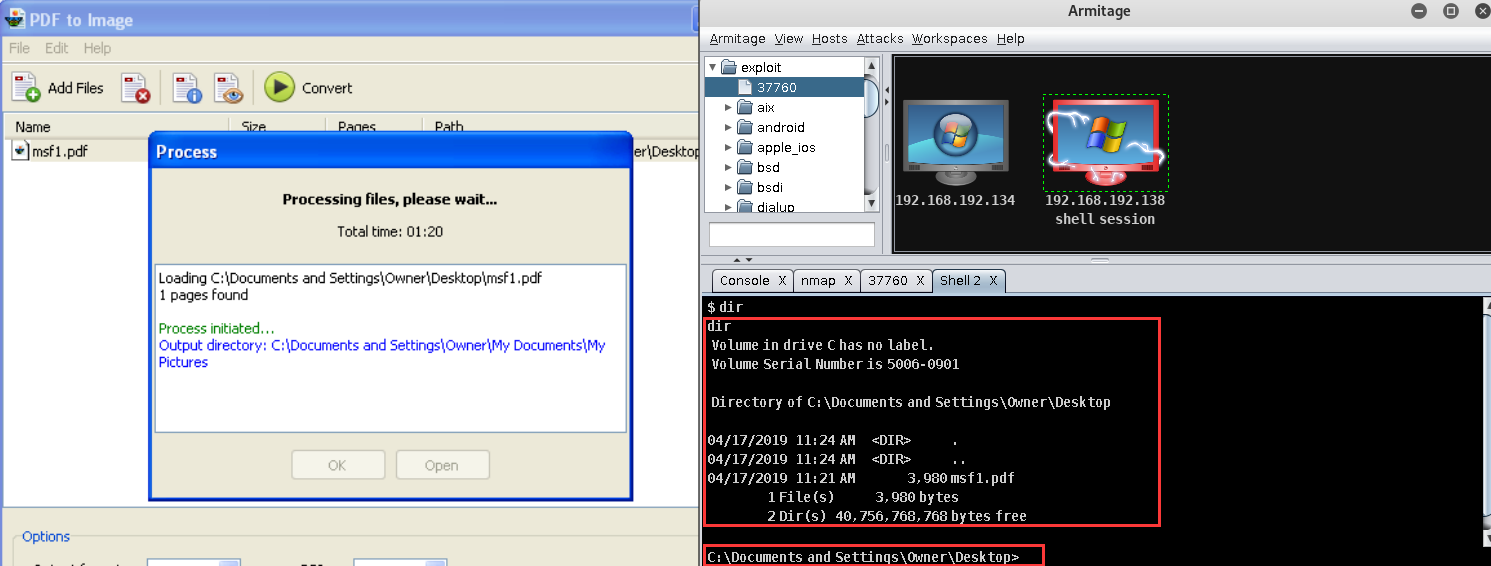Click the module tree scrollbar down arrow

872,204
